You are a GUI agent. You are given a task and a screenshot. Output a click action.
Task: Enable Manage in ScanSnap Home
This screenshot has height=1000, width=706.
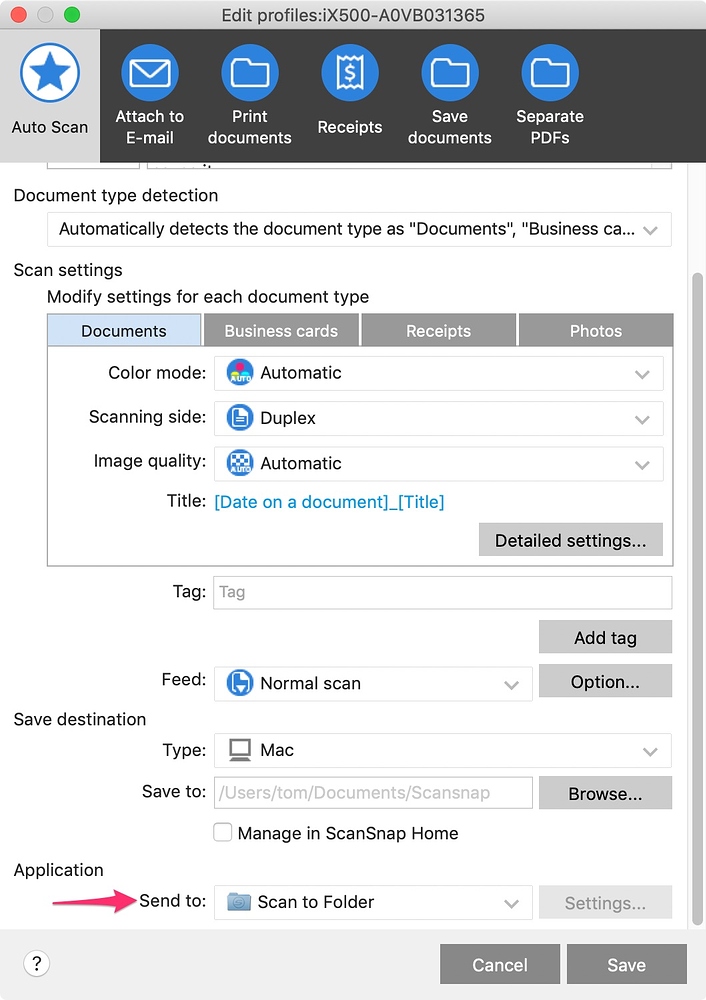[222, 832]
